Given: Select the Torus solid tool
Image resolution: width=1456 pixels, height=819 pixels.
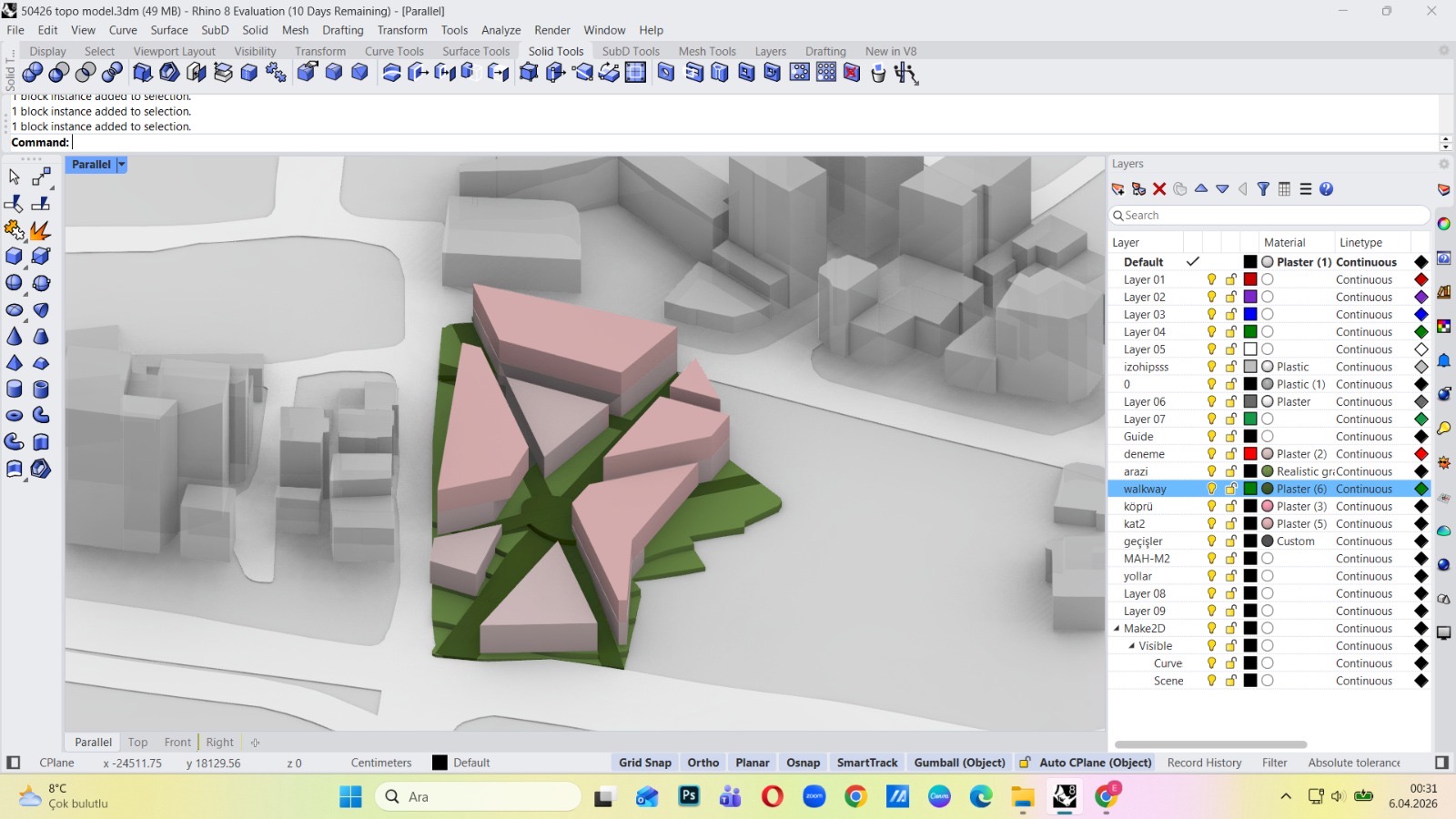Looking at the screenshot, I should point(14,416).
